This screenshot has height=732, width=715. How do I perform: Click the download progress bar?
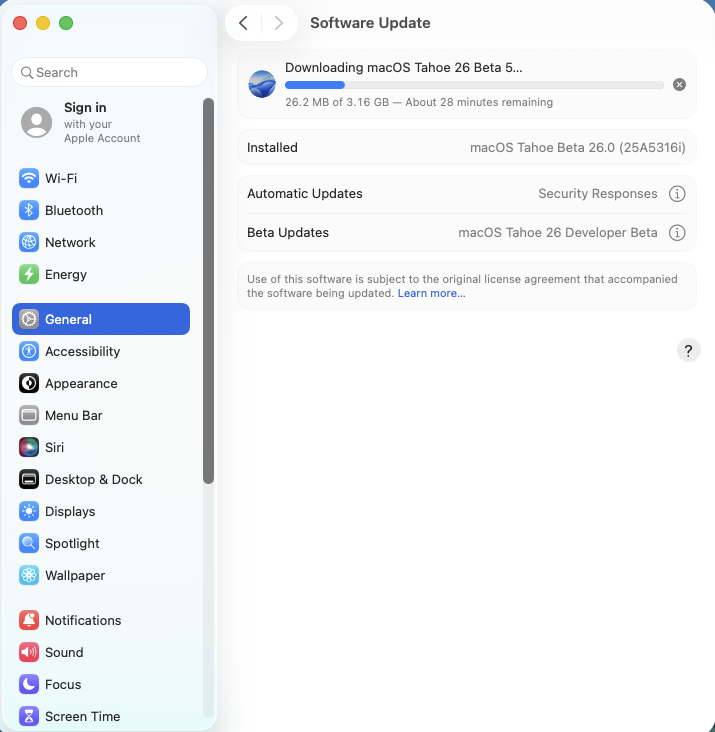[474, 85]
